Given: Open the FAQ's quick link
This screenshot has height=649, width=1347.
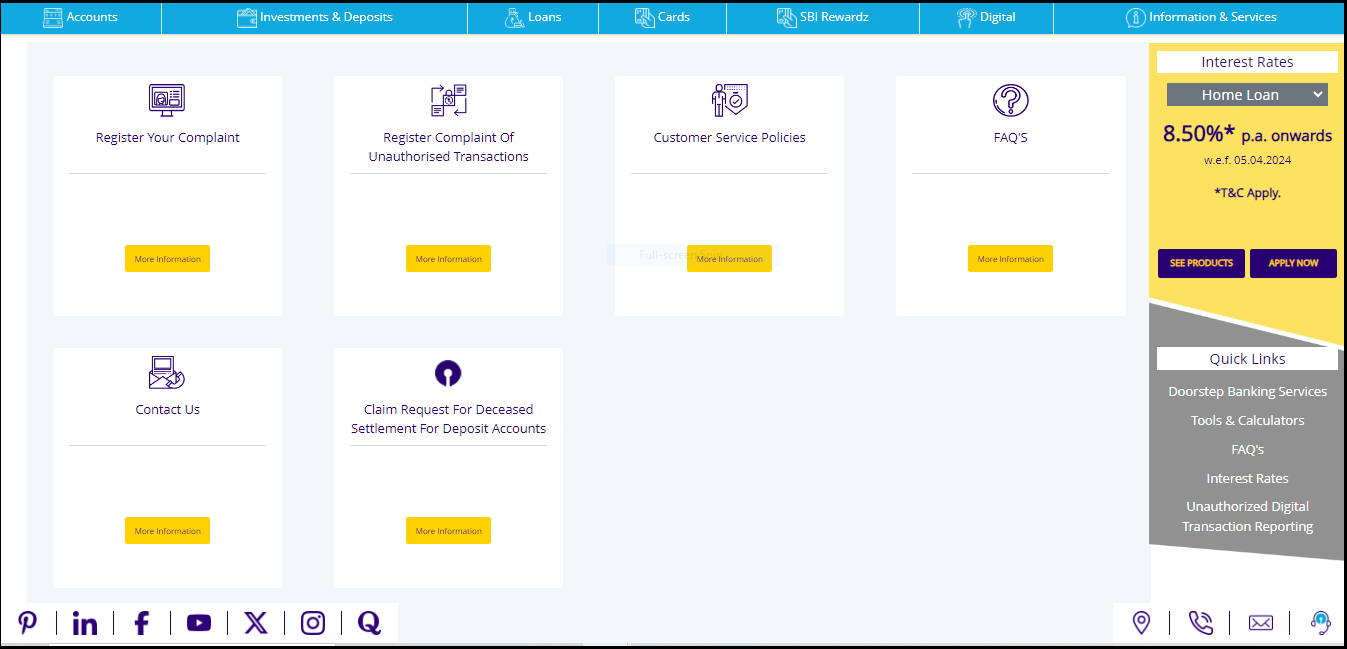Looking at the screenshot, I should click(x=1247, y=450).
